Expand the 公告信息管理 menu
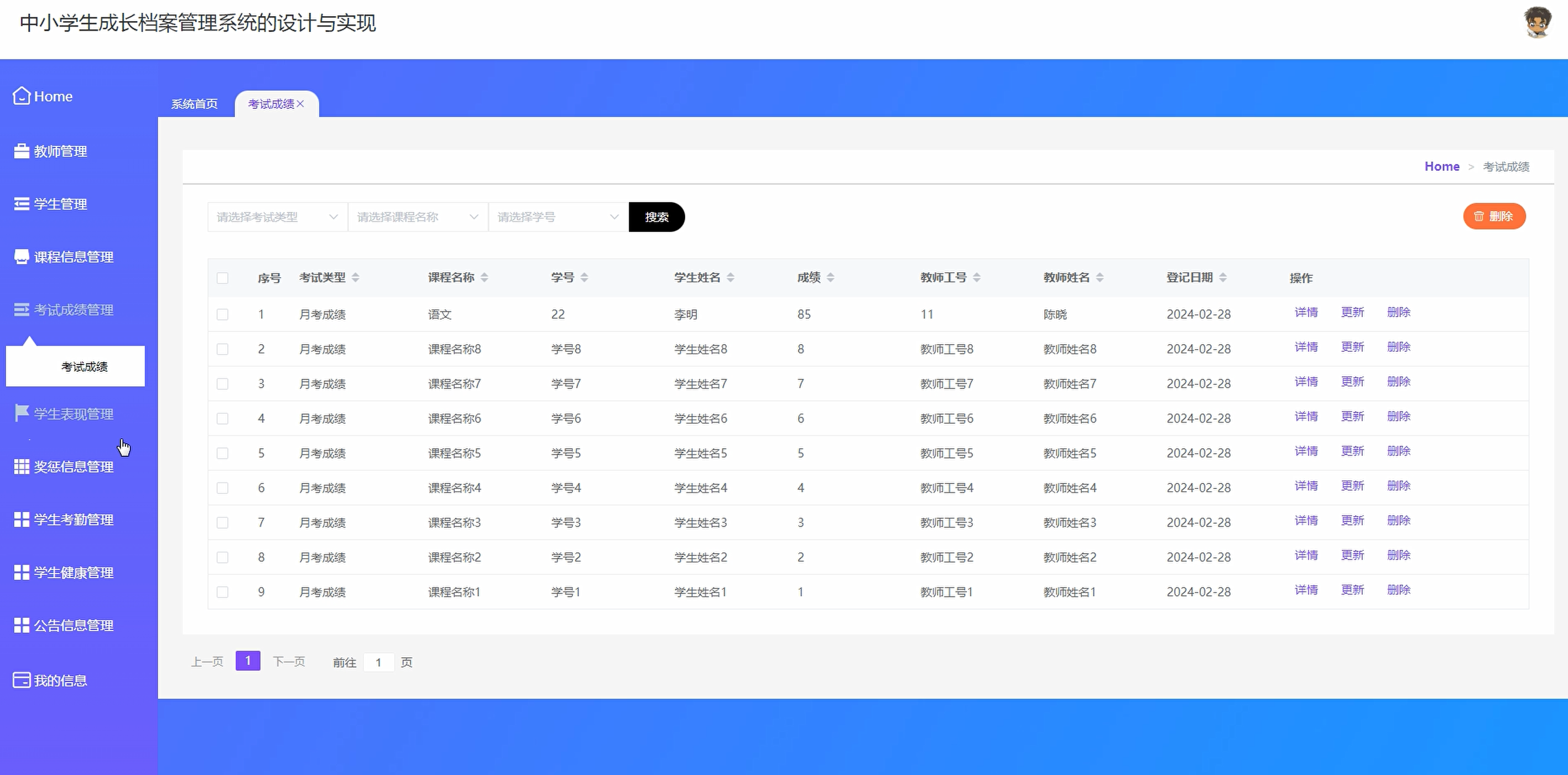The height and width of the screenshot is (775, 1568). (74, 626)
